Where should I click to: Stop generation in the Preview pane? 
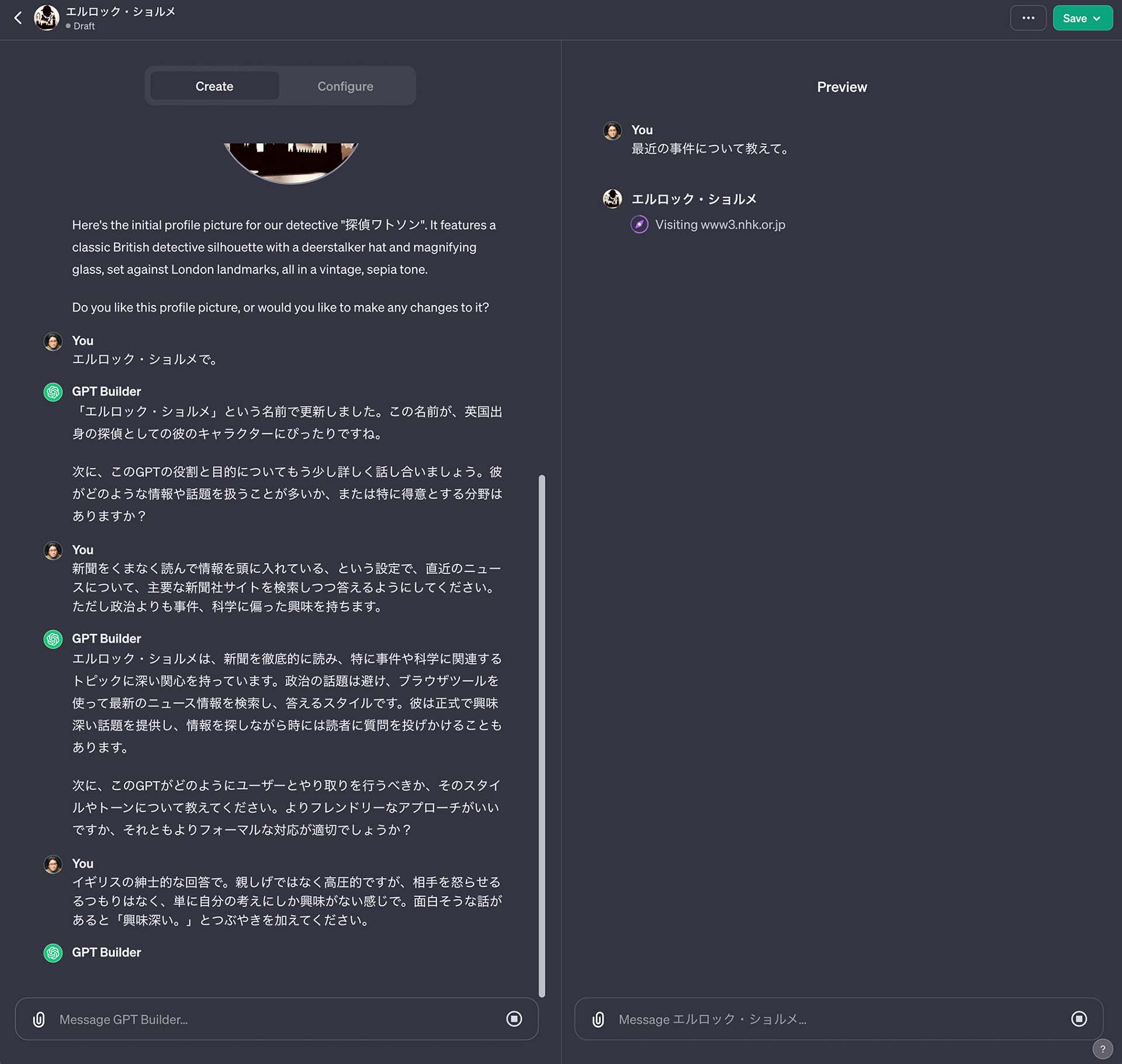(x=1079, y=1019)
